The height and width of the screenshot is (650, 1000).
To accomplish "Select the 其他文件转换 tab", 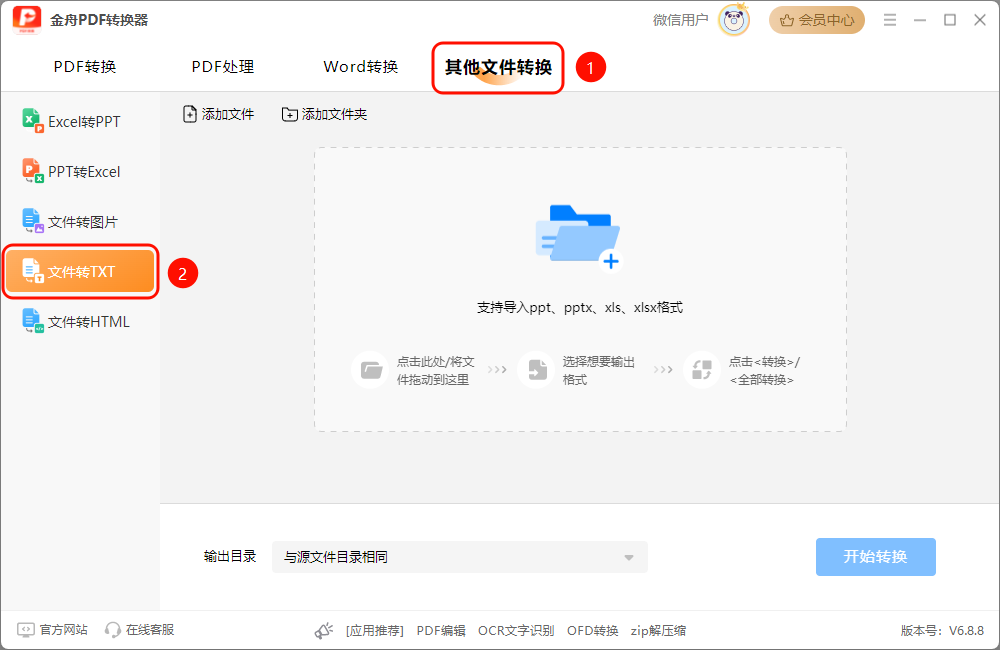I will click(x=498, y=68).
